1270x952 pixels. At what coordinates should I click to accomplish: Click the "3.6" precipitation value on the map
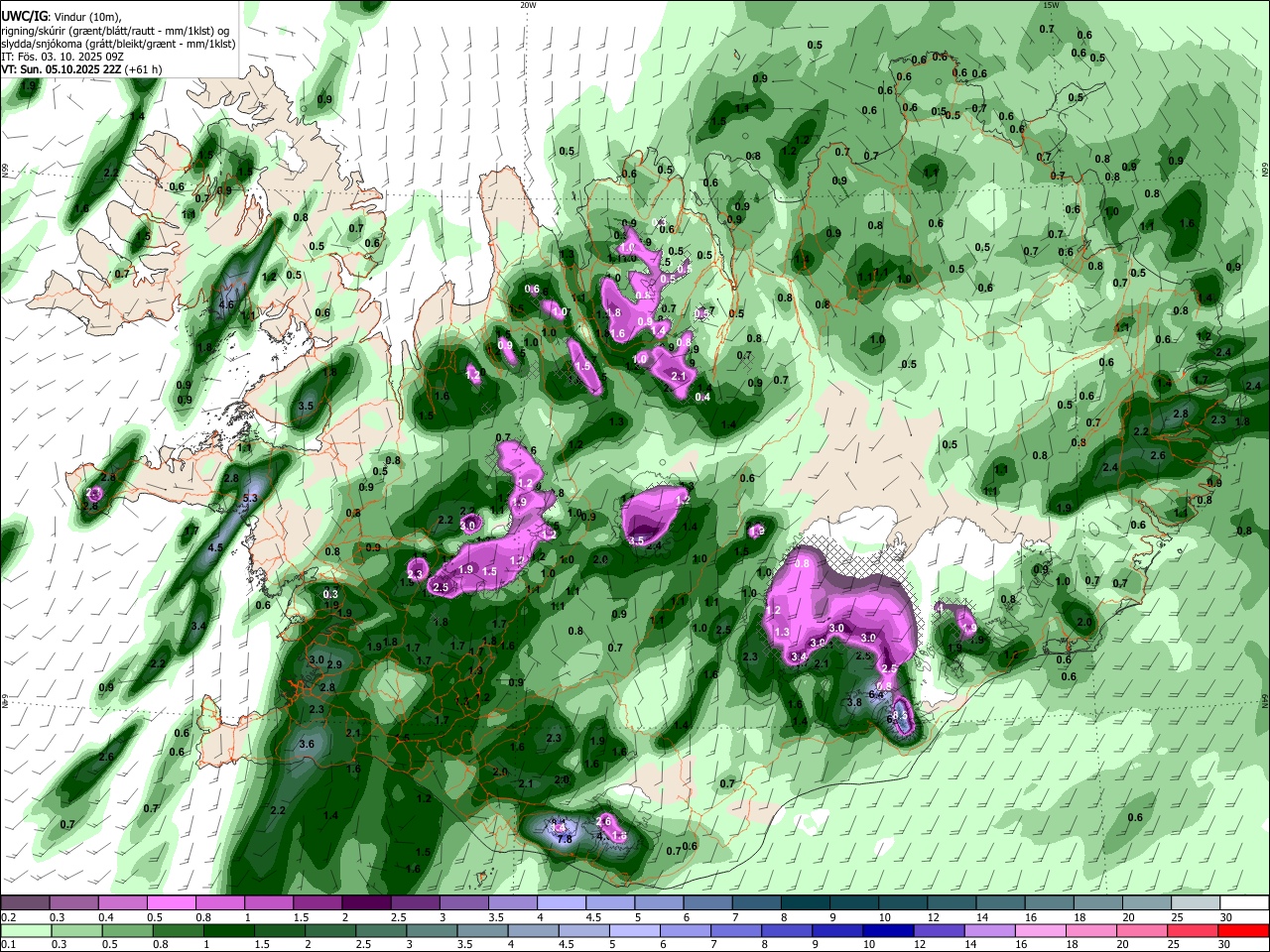307,744
